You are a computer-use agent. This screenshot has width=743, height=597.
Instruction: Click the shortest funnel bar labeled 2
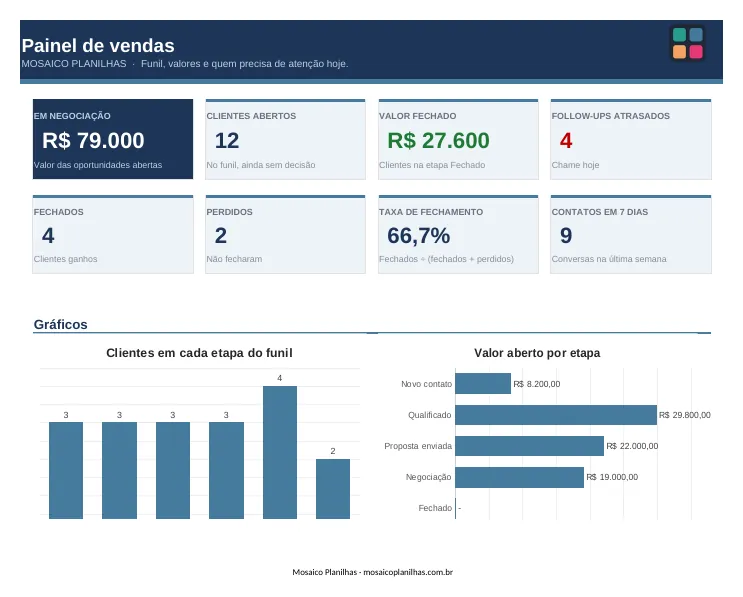[x=333, y=489]
